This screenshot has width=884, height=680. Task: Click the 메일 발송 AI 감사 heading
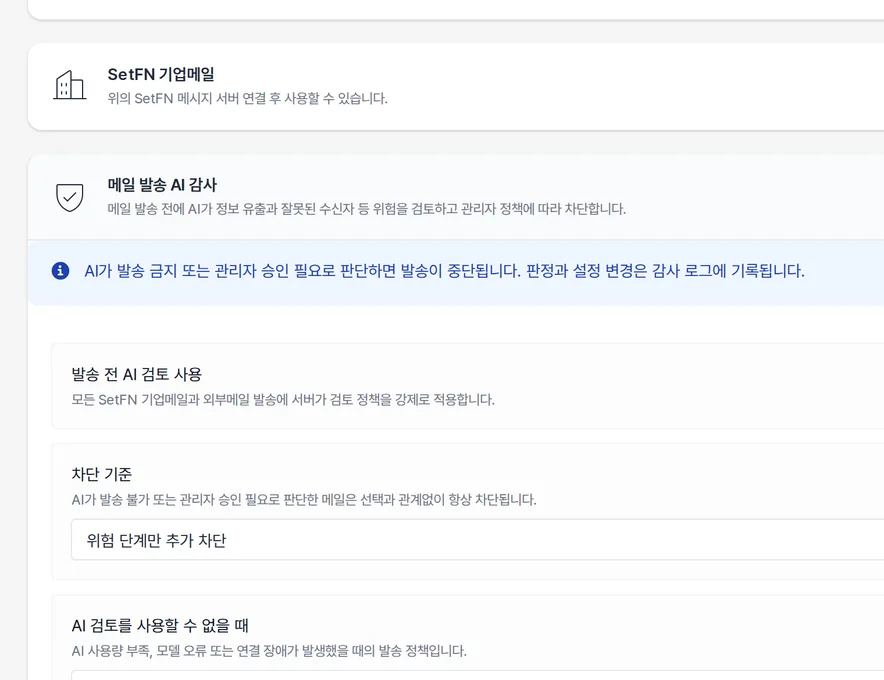point(162,185)
